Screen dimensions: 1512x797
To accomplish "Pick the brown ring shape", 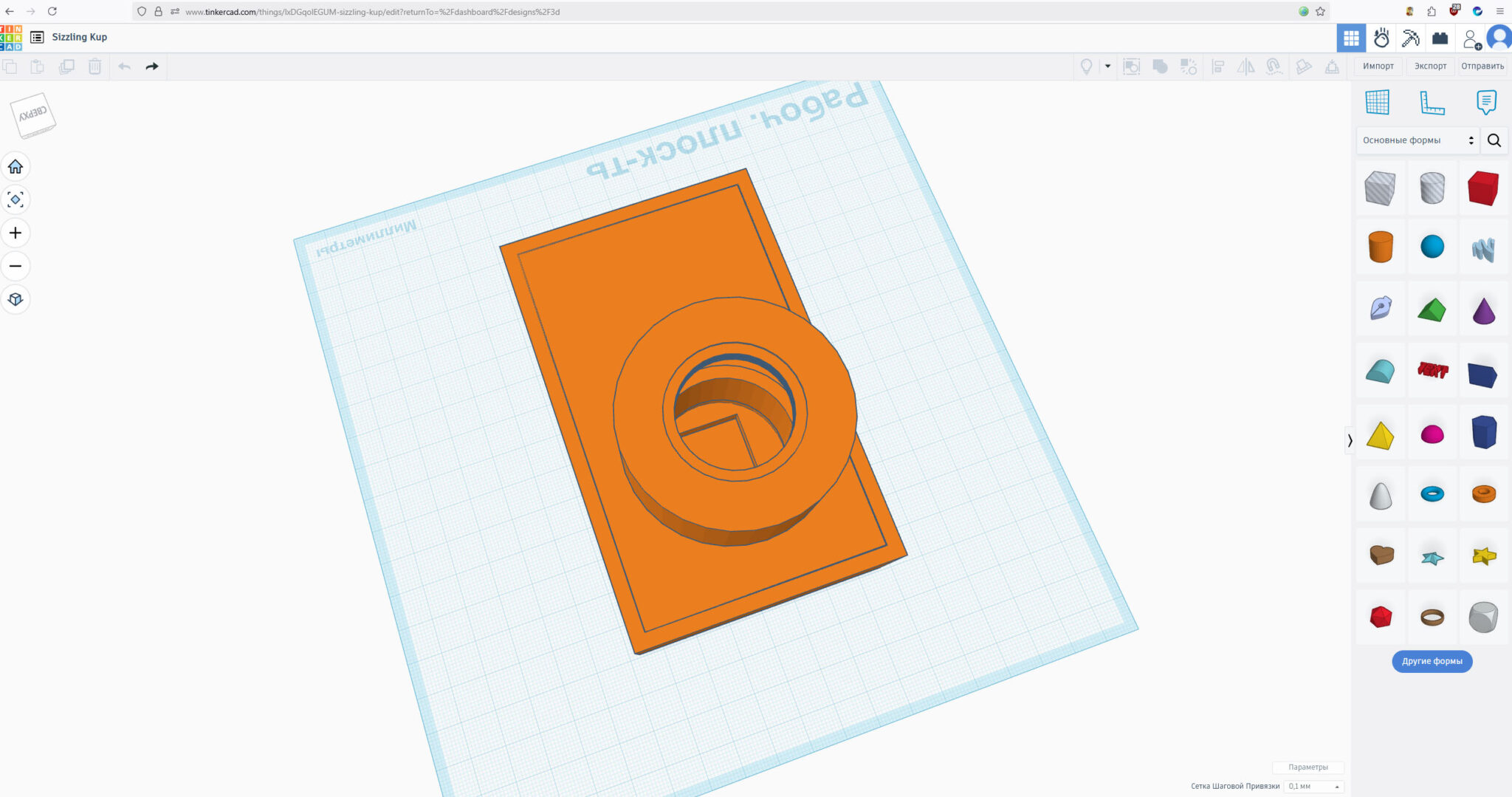I will coord(1432,617).
